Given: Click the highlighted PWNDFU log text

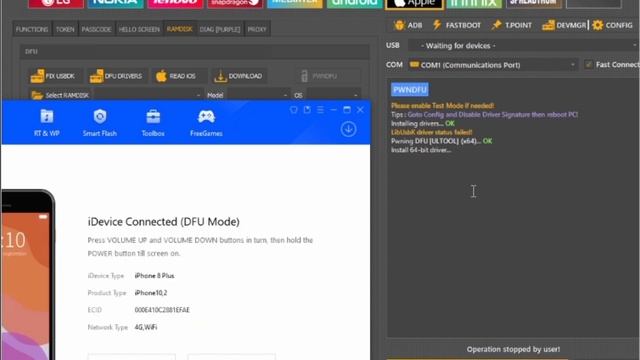Looking at the screenshot, I should coord(410,89).
